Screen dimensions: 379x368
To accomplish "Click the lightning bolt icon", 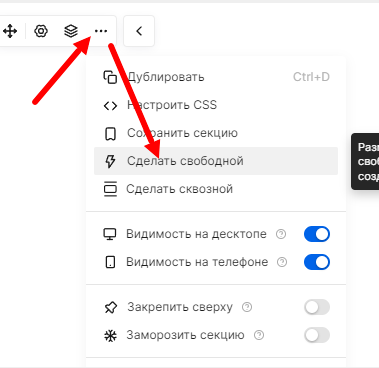I will 110,161.
